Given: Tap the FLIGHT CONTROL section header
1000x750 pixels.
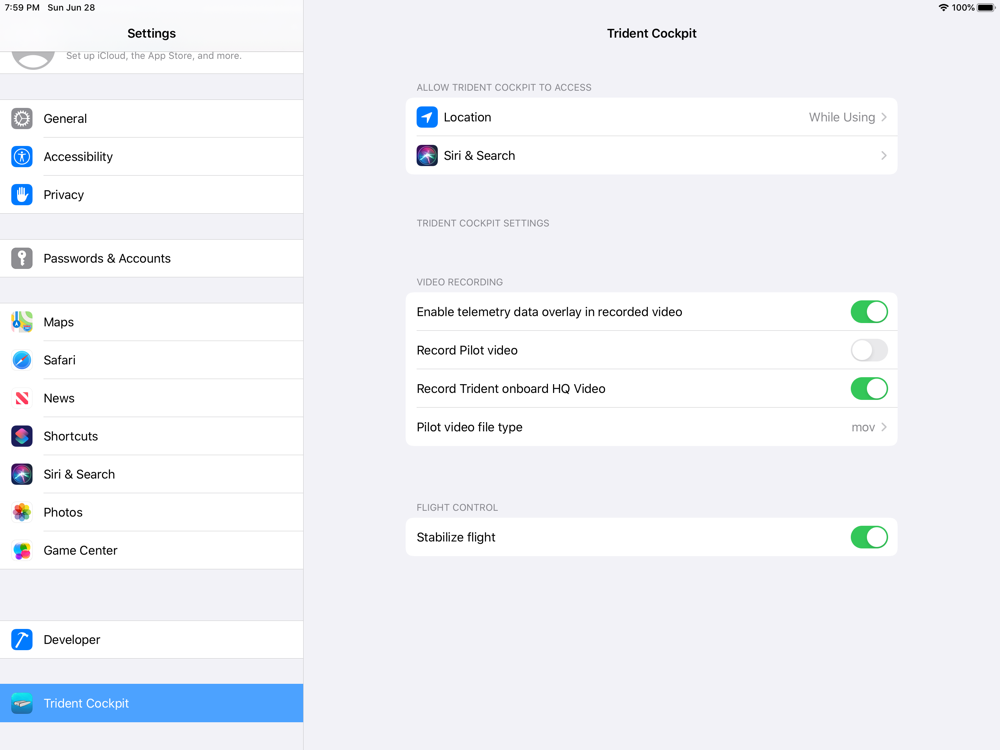Looking at the screenshot, I should (x=457, y=508).
